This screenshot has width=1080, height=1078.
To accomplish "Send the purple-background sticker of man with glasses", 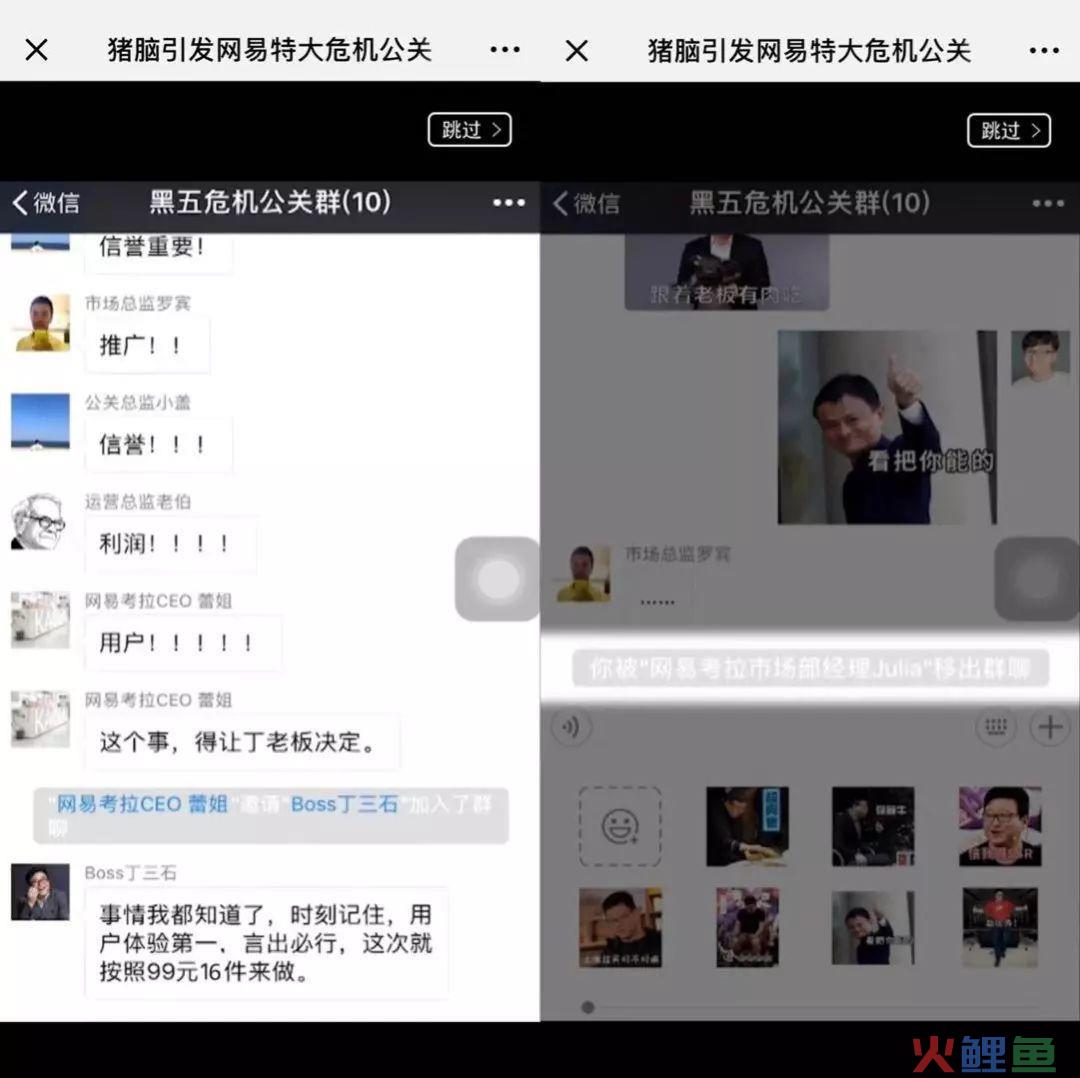I will pos(1000,826).
